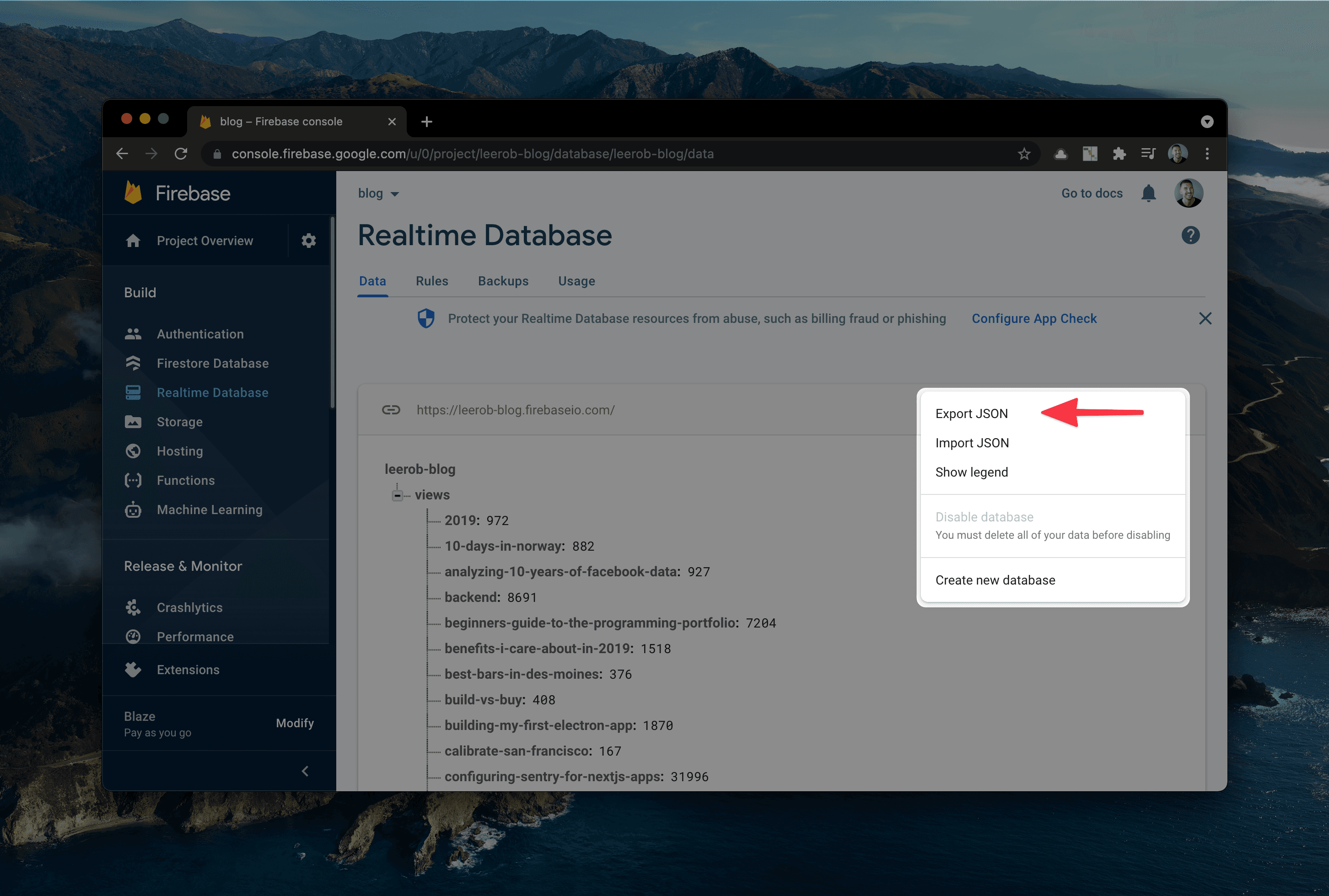
Task: Collapse the views tree node
Action: 397,495
